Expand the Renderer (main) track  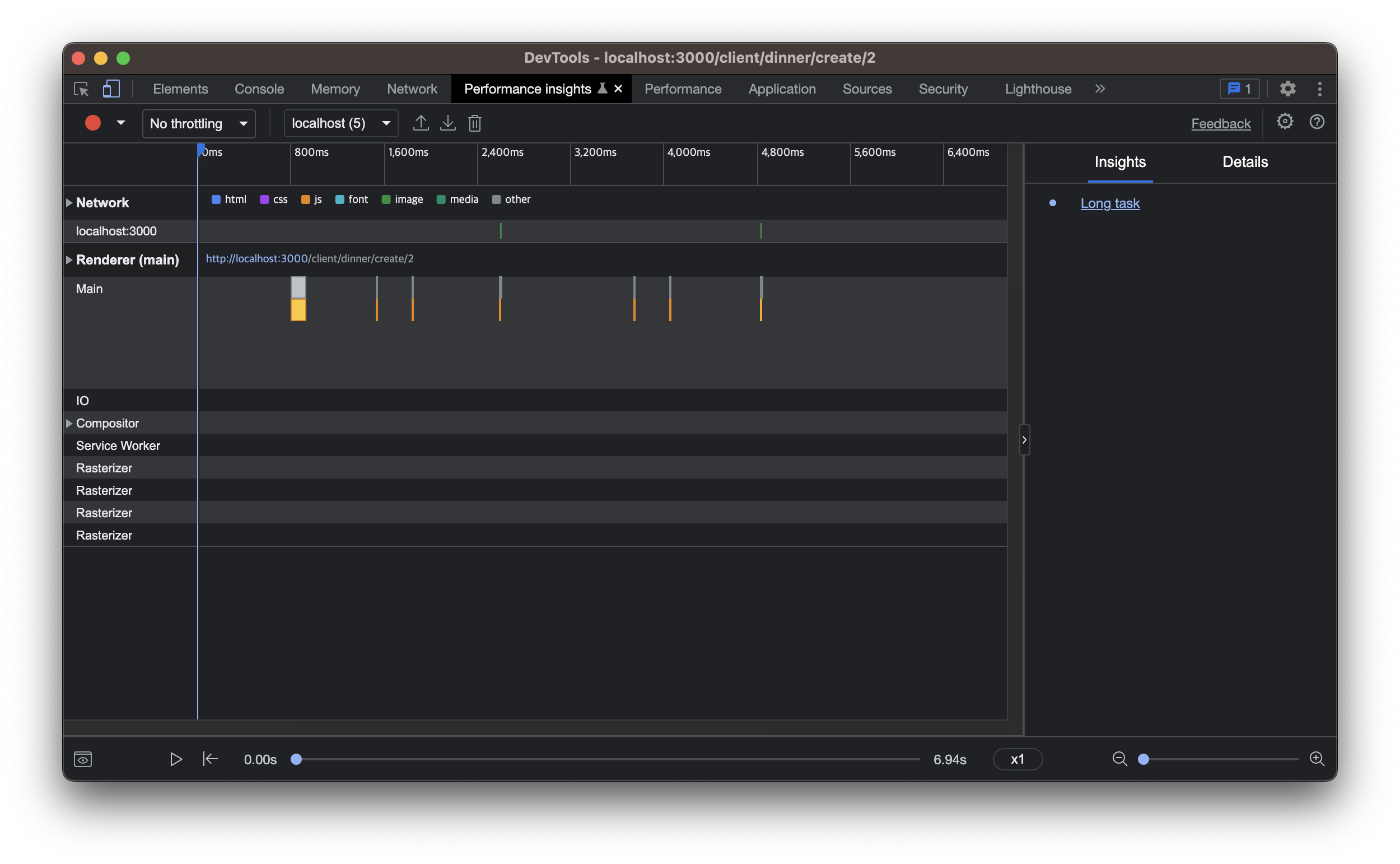coord(69,260)
